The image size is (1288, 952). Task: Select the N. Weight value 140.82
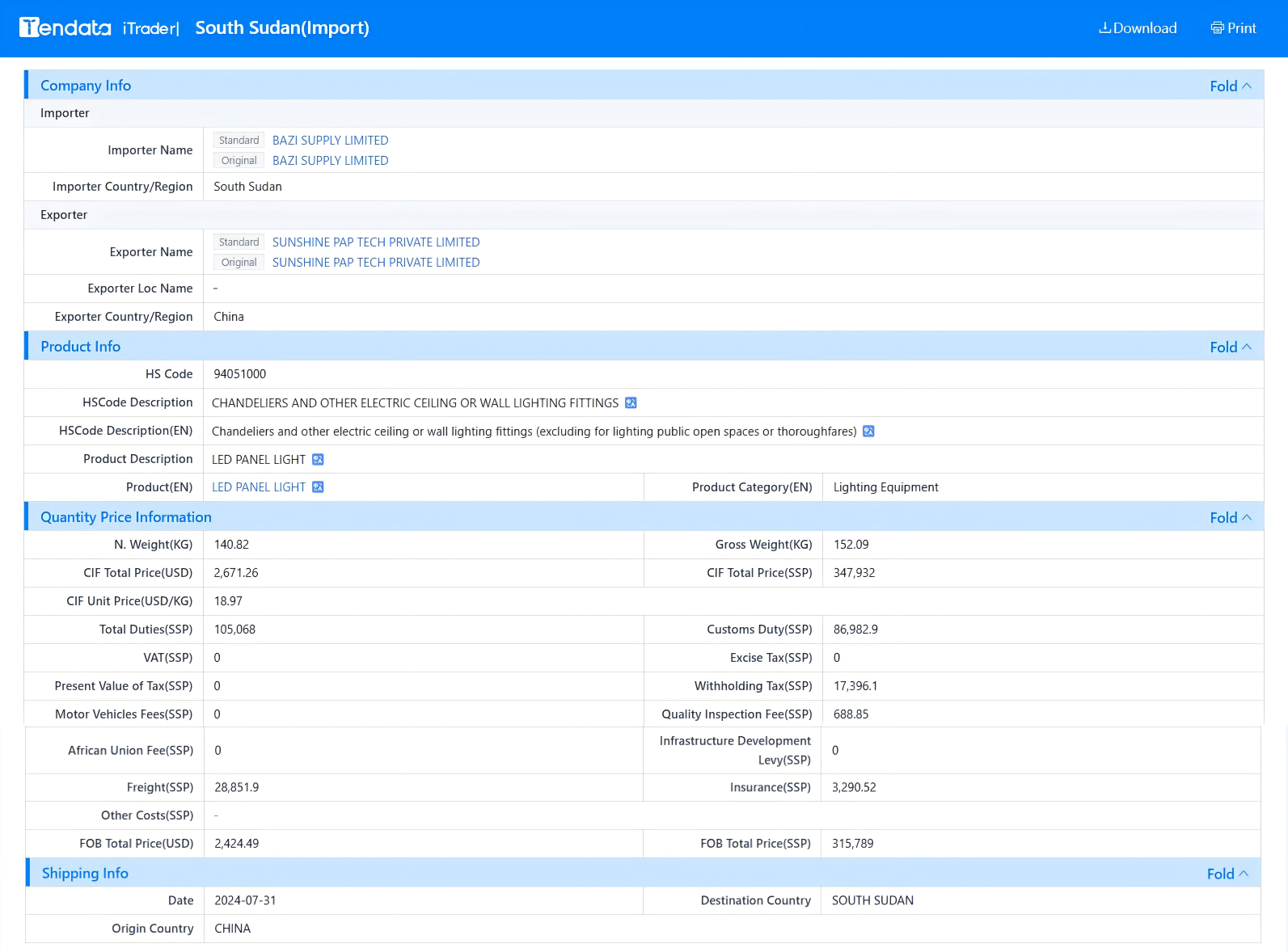[x=231, y=544]
